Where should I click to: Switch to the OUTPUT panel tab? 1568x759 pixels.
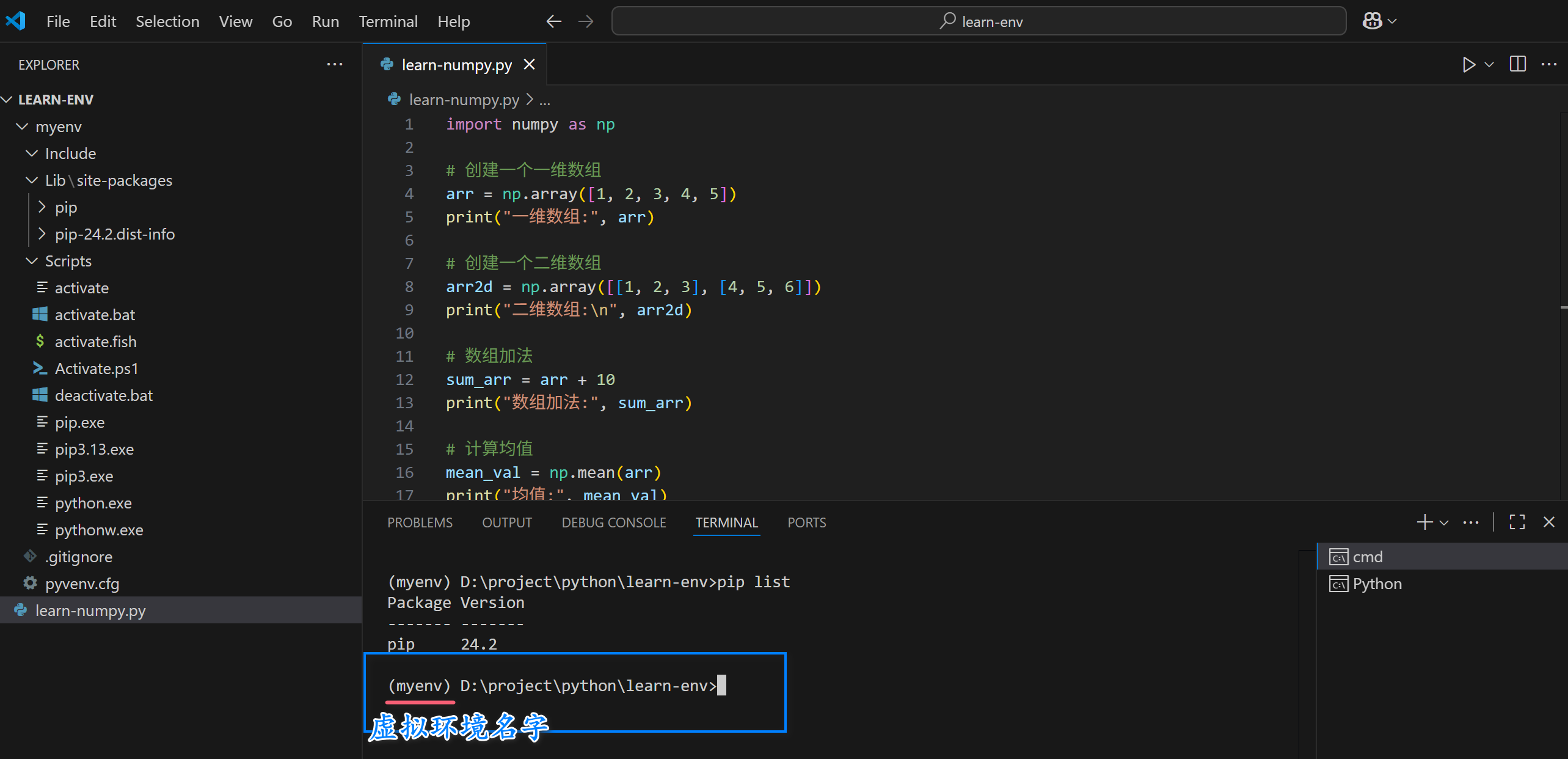click(x=507, y=522)
